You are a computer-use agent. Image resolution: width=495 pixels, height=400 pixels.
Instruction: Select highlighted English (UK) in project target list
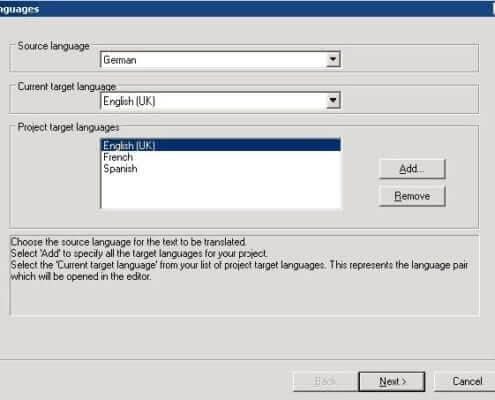click(221, 145)
